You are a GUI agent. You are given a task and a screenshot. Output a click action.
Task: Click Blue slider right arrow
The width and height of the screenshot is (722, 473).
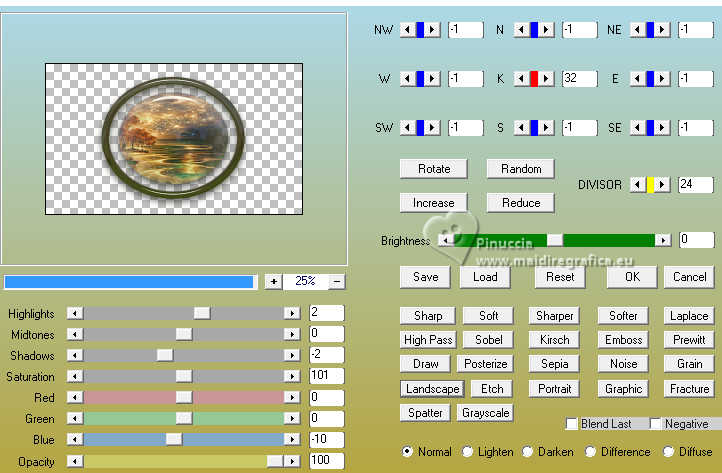(292, 439)
